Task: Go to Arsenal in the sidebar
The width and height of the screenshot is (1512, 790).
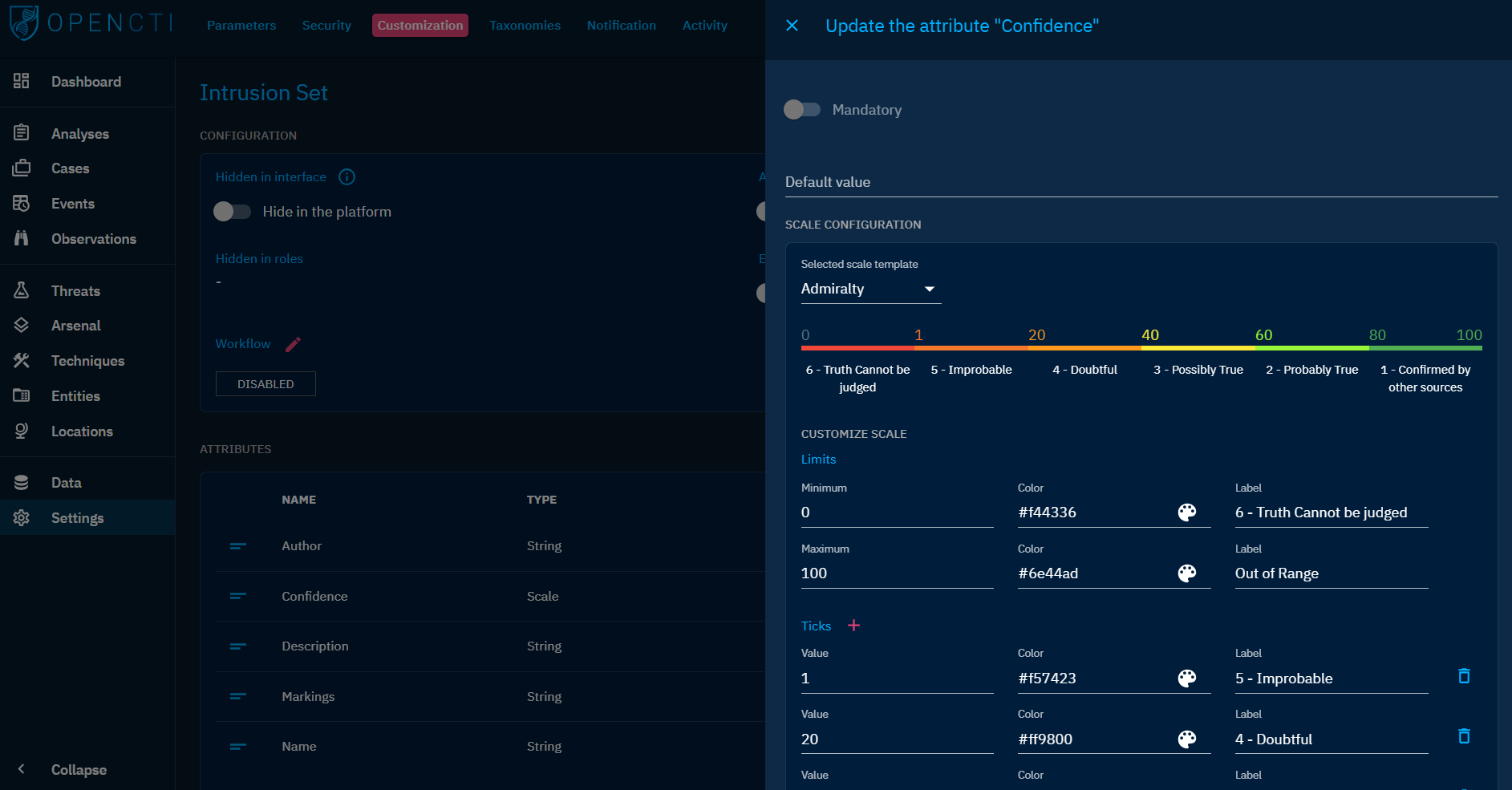Action: [75, 326]
